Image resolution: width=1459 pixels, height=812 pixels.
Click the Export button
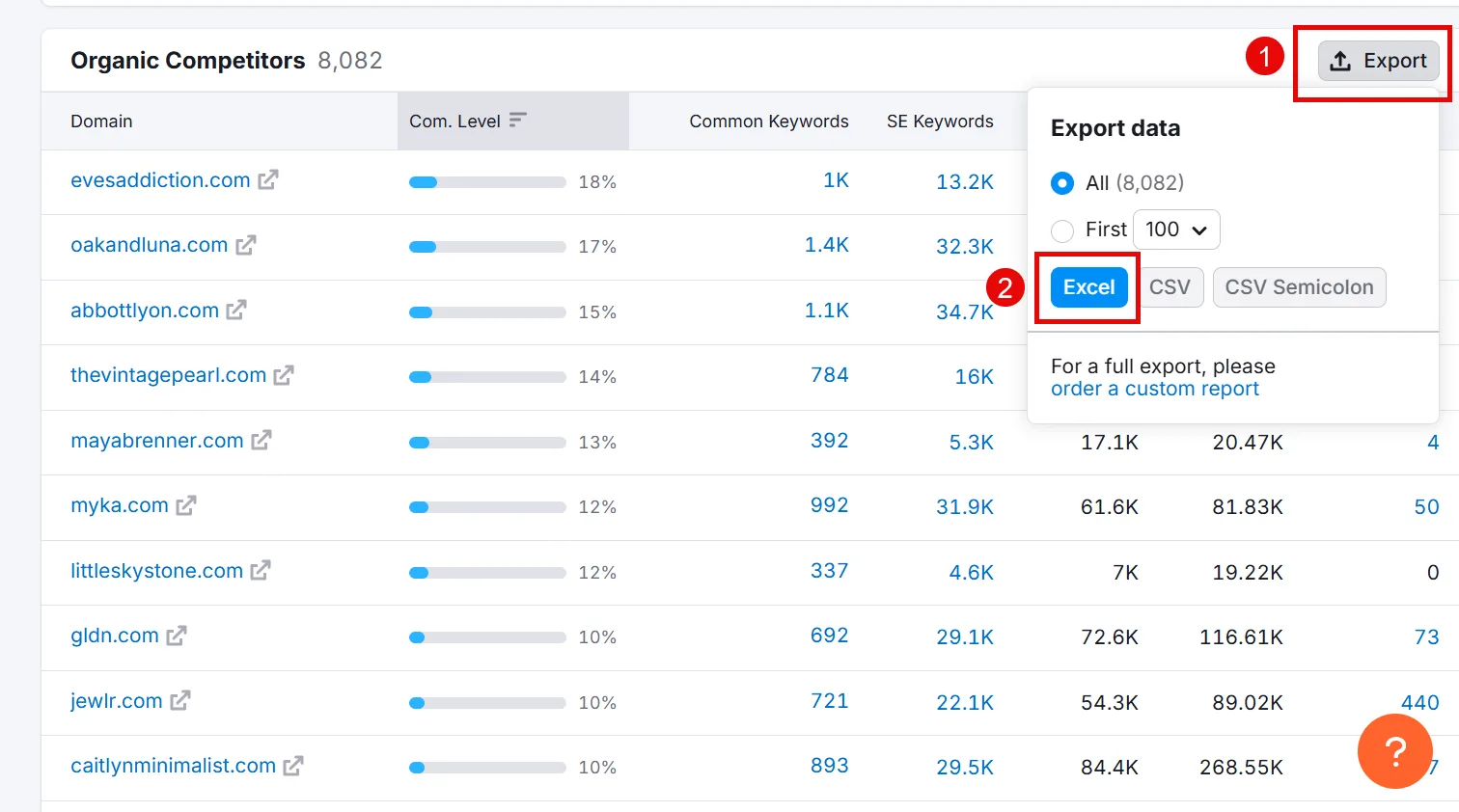[1379, 61]
